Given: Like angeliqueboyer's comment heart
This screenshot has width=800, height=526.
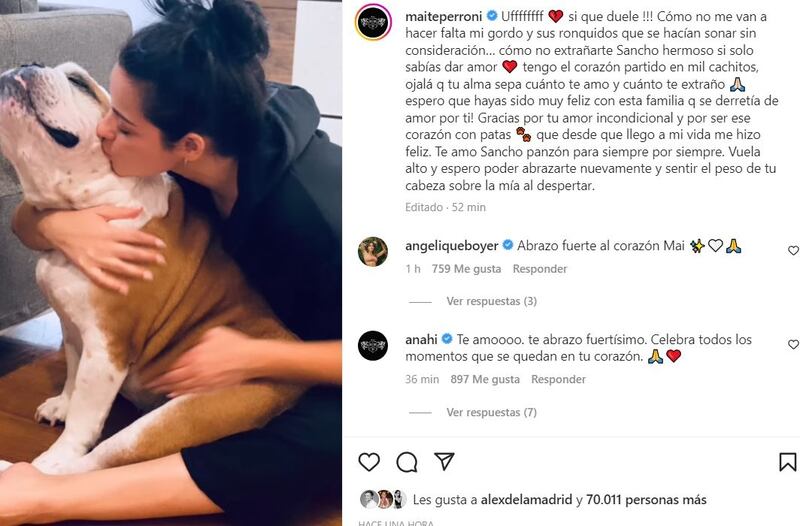Looking at the screenshot, I should pos(793,250).
